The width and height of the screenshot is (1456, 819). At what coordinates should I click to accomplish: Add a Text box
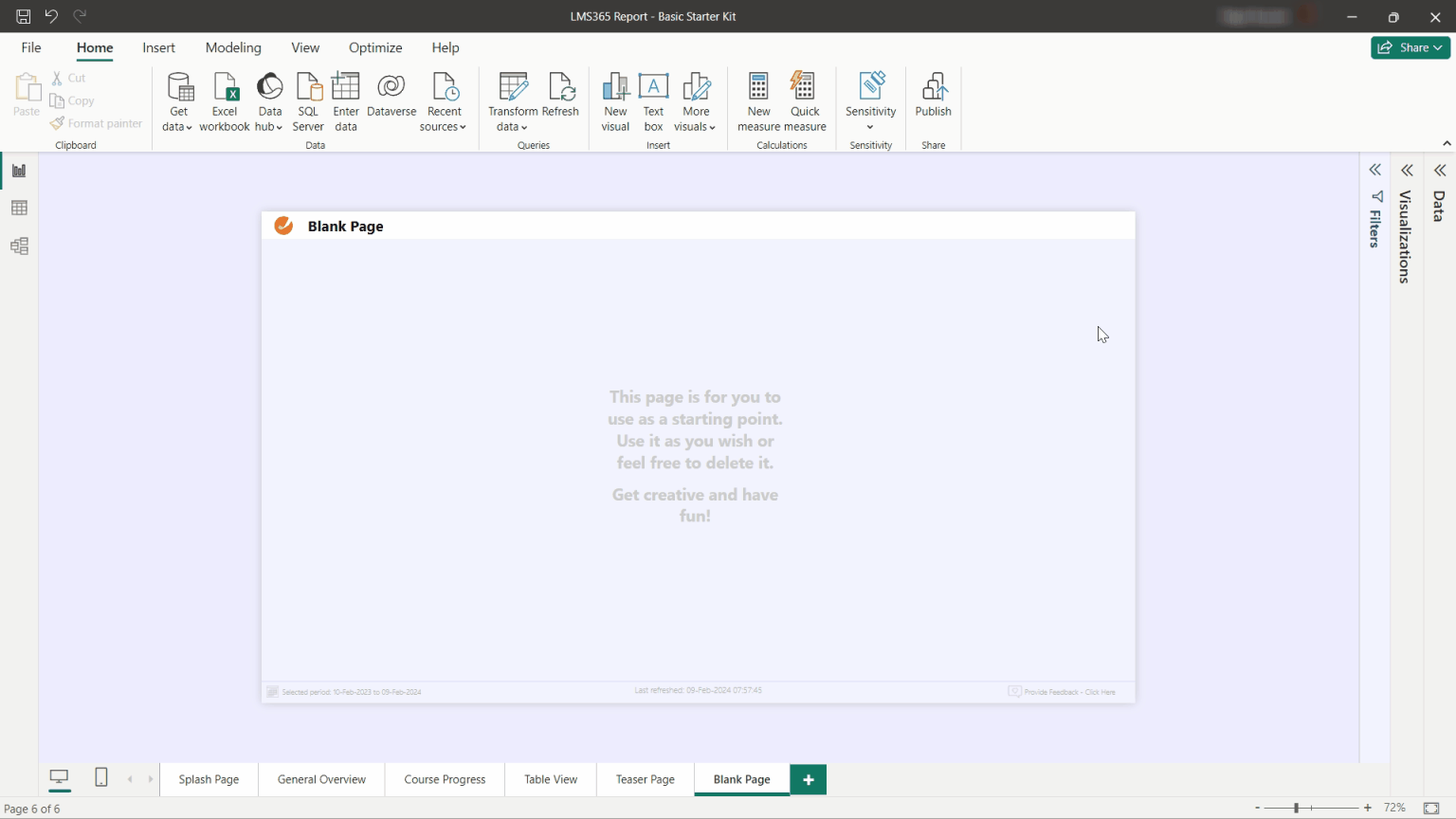point(653,101)
